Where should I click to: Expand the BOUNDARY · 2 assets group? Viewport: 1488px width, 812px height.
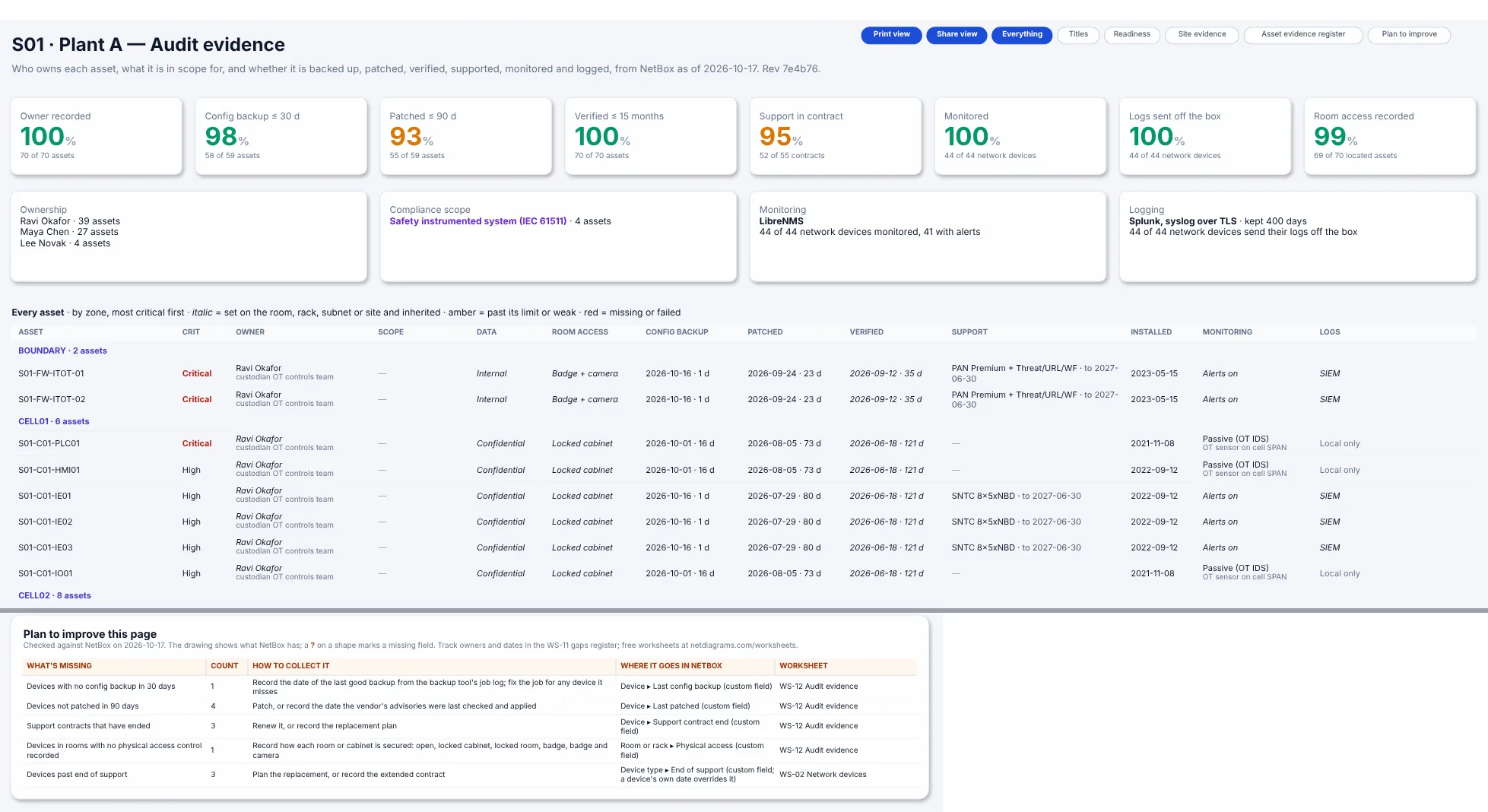click(x=62, y=351)
